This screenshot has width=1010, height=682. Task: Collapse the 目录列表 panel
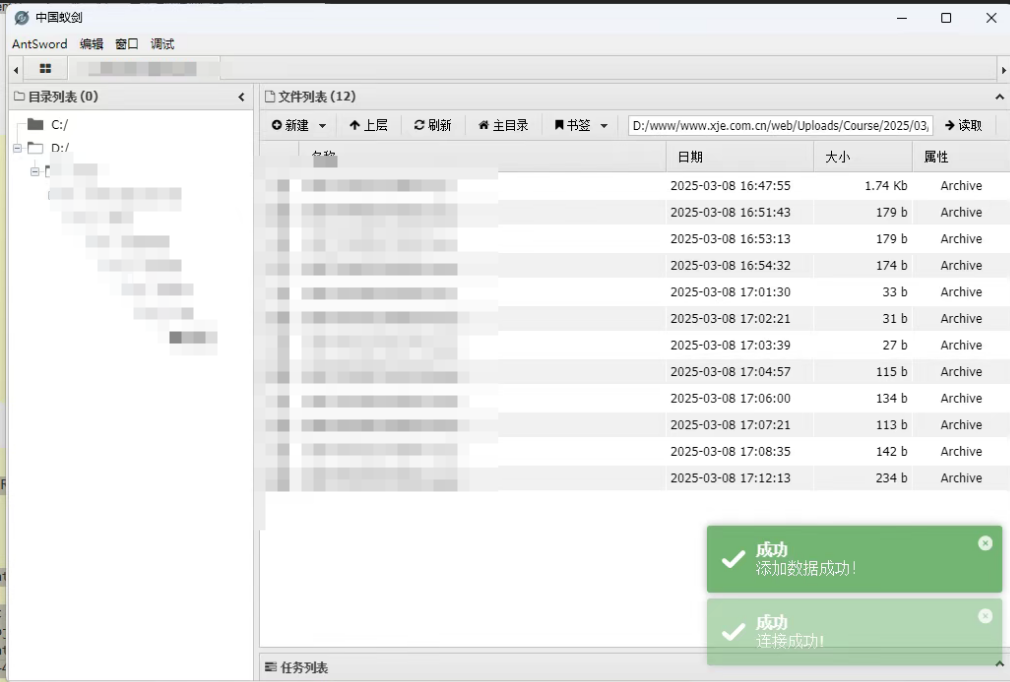coord(241,97)
